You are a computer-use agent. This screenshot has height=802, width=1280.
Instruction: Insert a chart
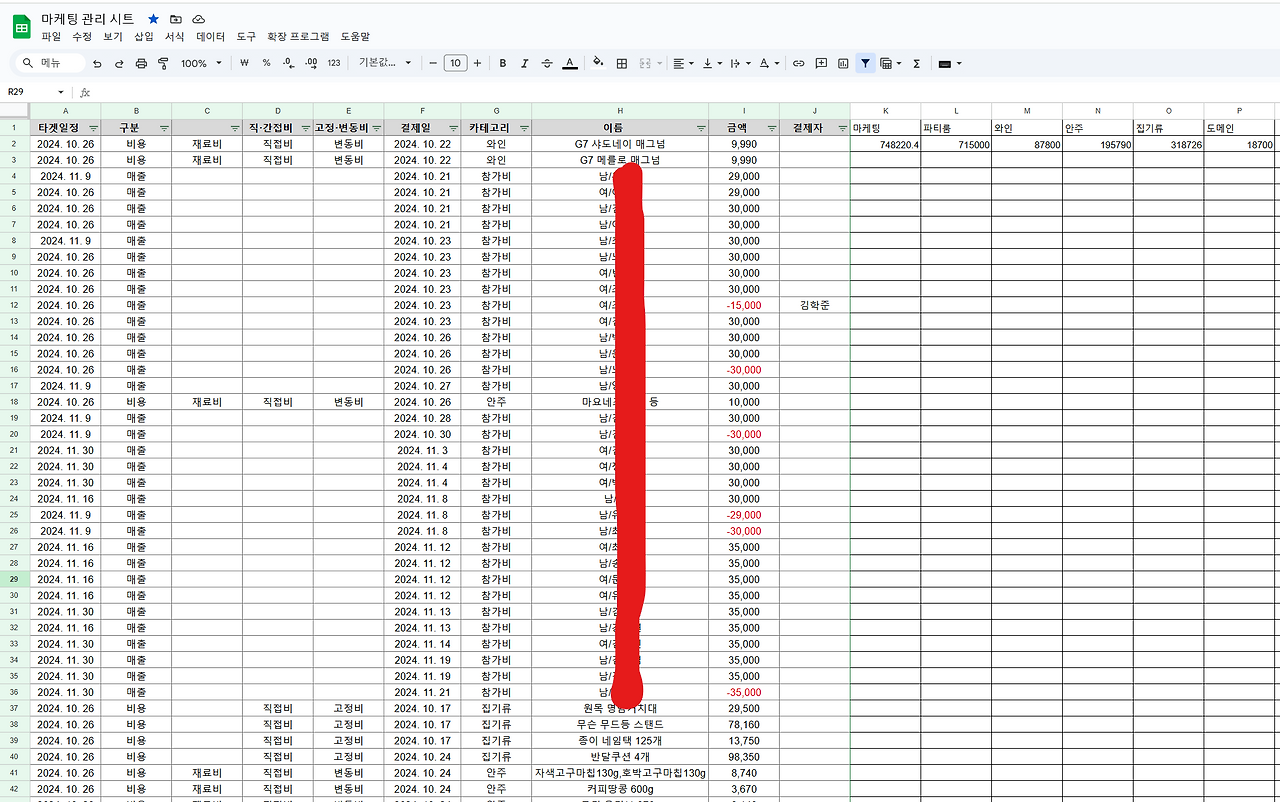pyautogui.click(x=843, y=63)
